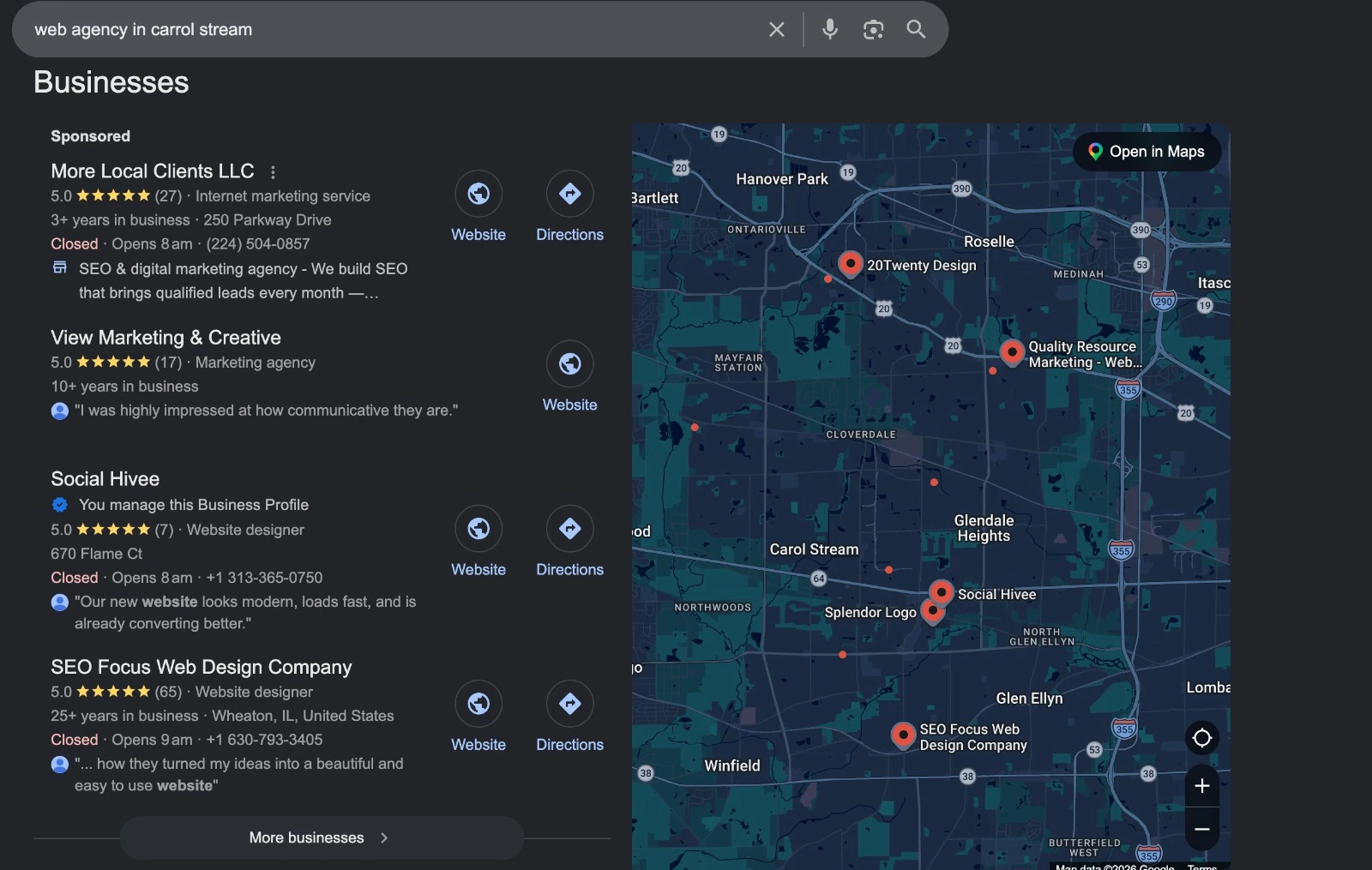Select the Splendor Logo map pin
Image resolution: width=1372 pixels, height=870 pixels.
932,611
